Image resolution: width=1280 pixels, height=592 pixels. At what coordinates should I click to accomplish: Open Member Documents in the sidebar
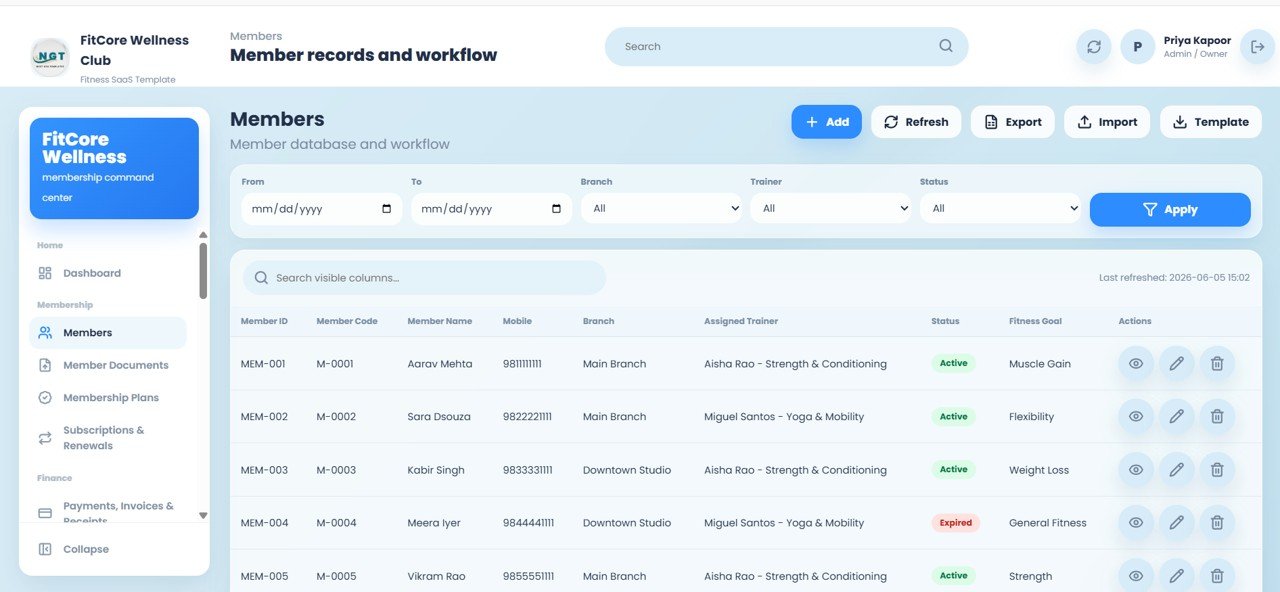(x=108, y=365)
